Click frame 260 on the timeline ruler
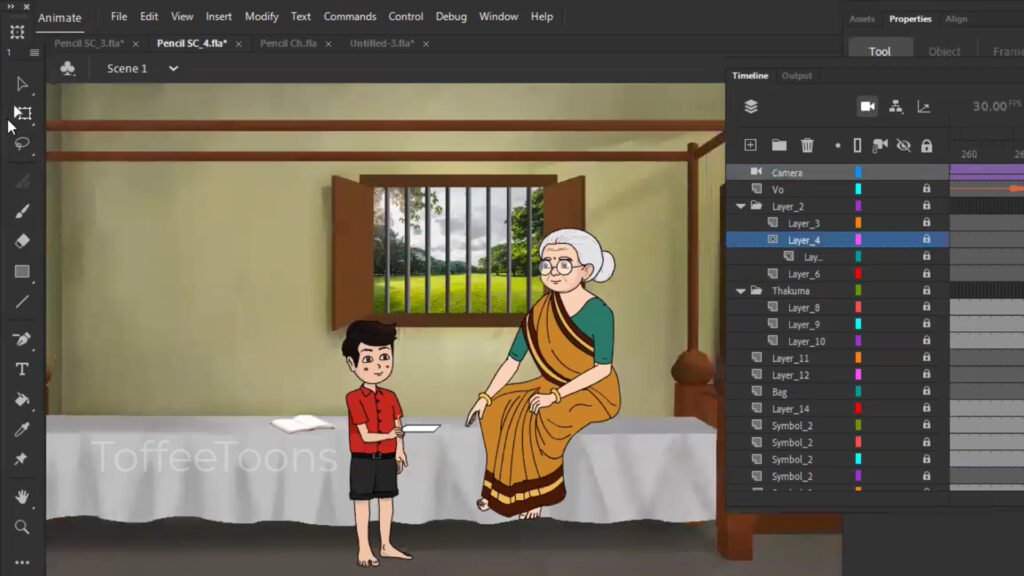The height and width of the screenshot is (576, 1024). point(968,154)
